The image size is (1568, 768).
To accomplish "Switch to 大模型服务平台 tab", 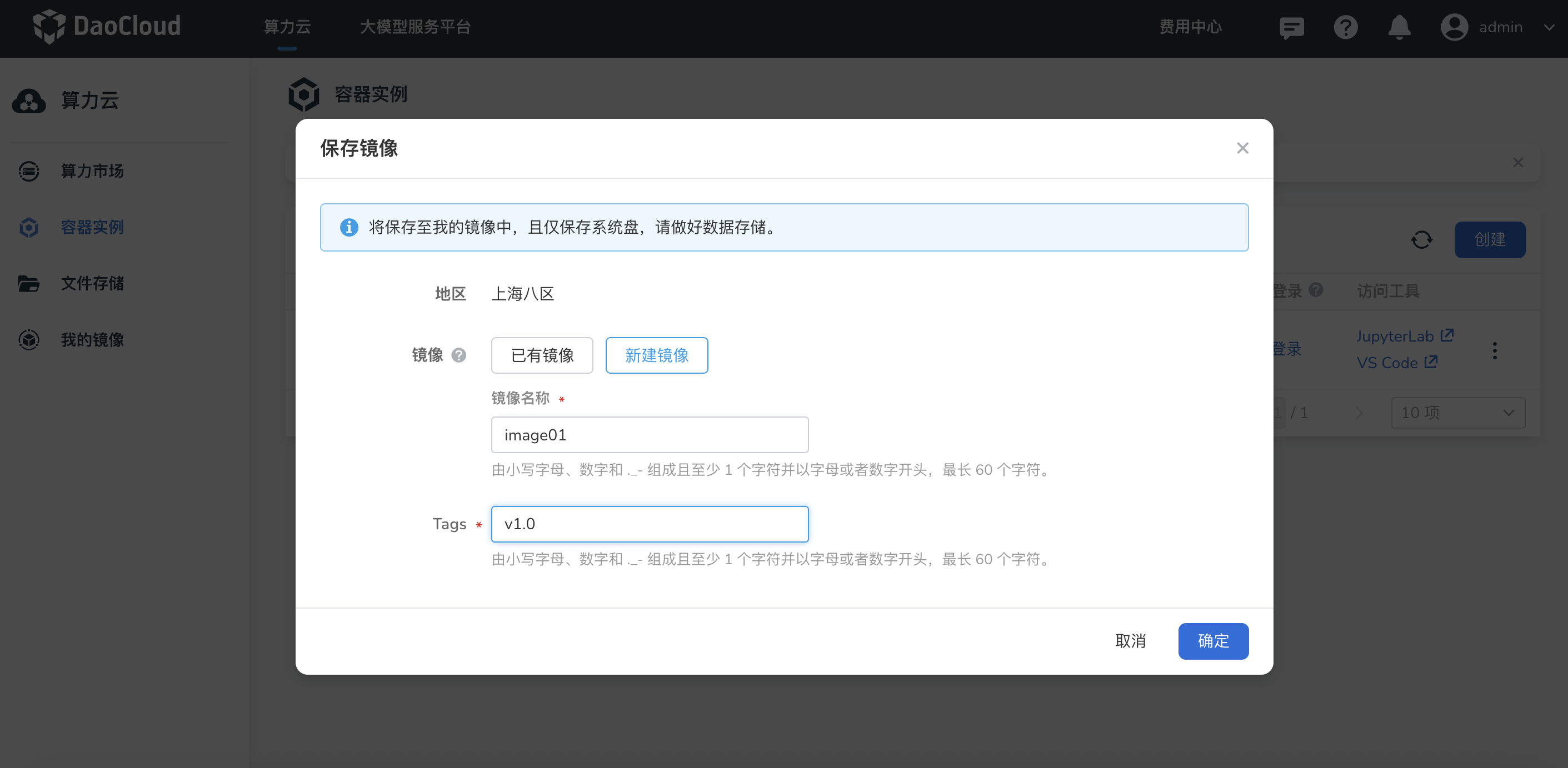I will (x=416, y=27).
